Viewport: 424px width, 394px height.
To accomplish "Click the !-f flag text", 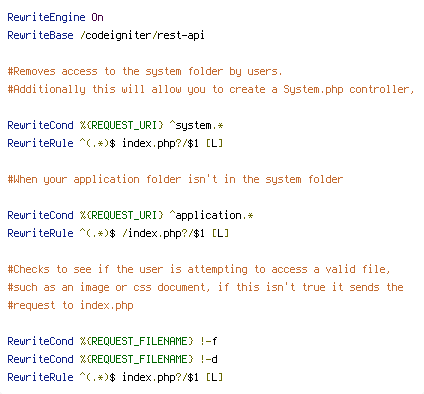I will (209, 341).
